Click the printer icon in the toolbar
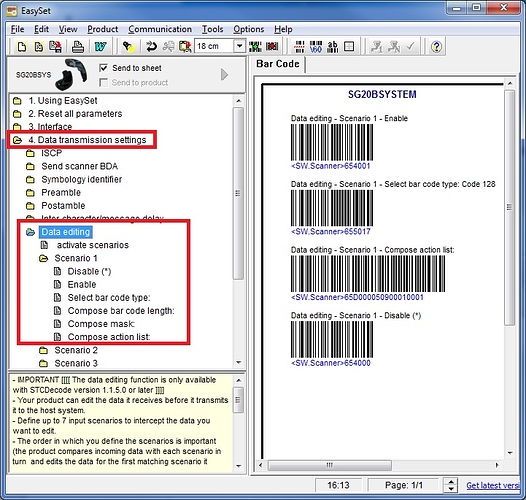This screenshot has height=500, width=526. (x=78, y=47)
